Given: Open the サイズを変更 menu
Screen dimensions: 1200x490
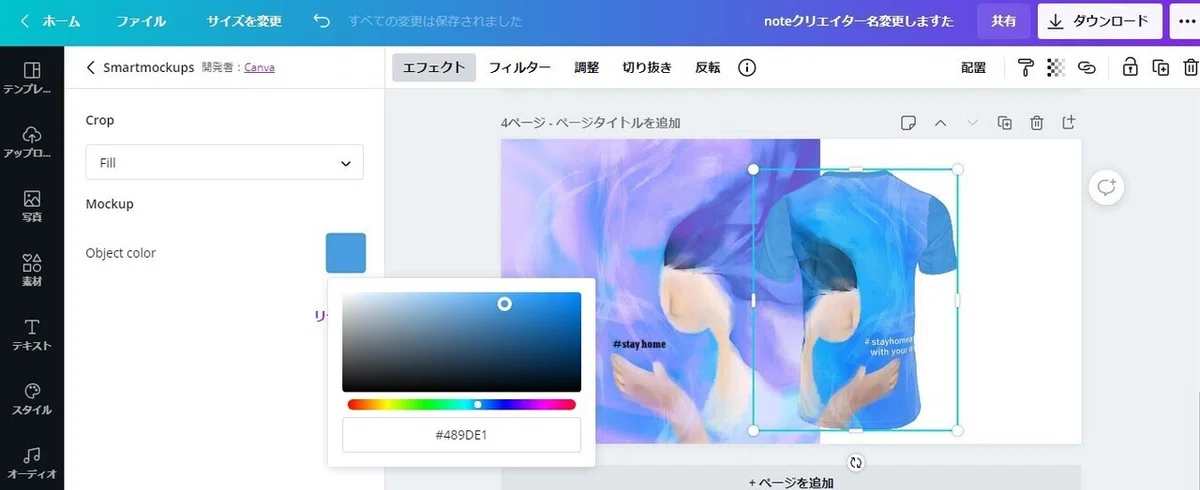Looking at the screenshot, I should pos(244,21).
